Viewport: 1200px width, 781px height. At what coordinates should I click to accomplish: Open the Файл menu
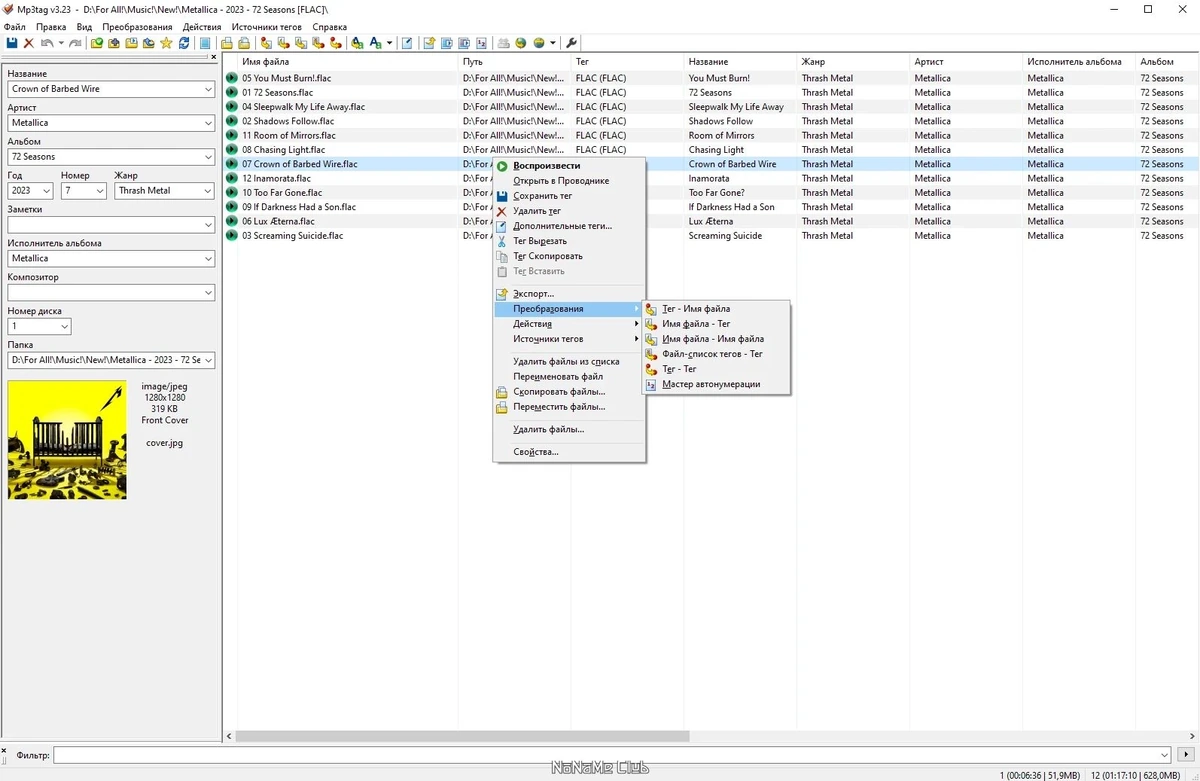click(15, 27)
